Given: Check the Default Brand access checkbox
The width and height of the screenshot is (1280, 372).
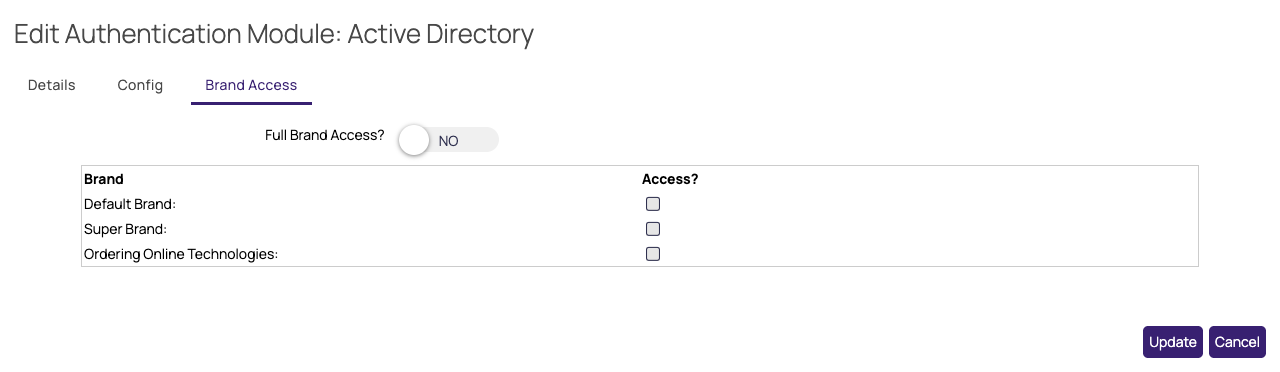Looking at the screenshot, I should point(653,204).
